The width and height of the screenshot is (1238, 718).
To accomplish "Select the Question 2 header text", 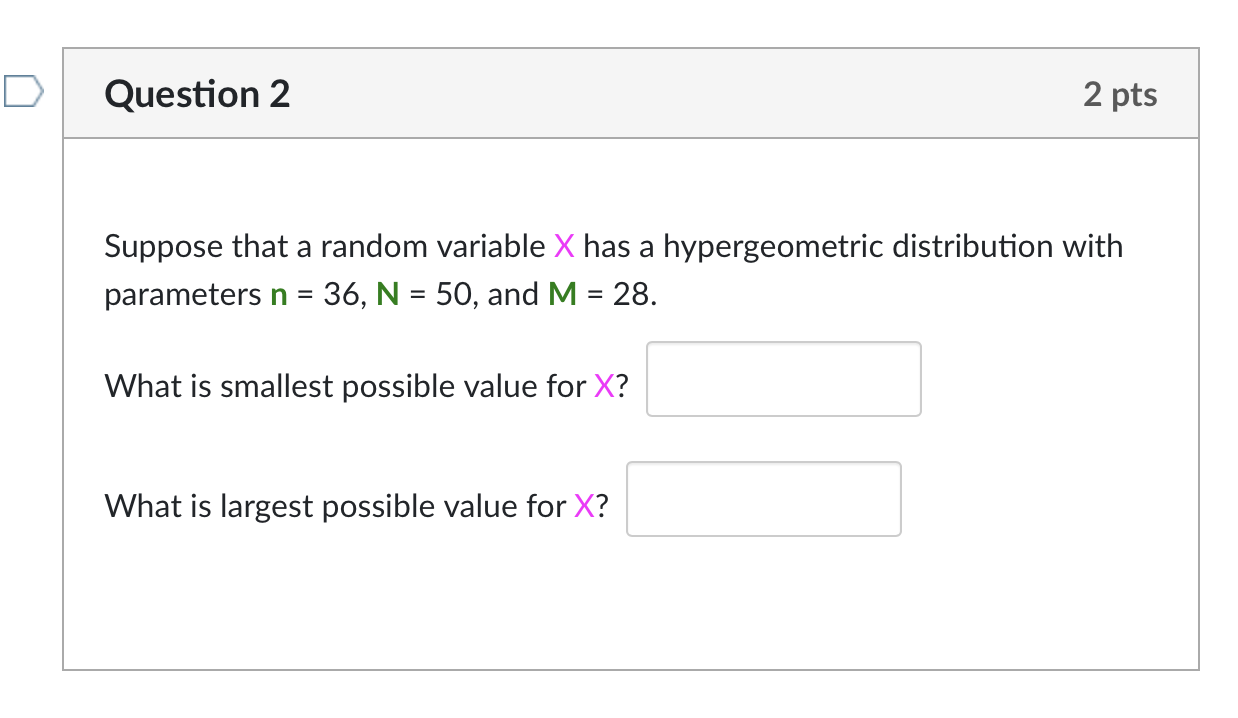I will (x=197, y=93).
